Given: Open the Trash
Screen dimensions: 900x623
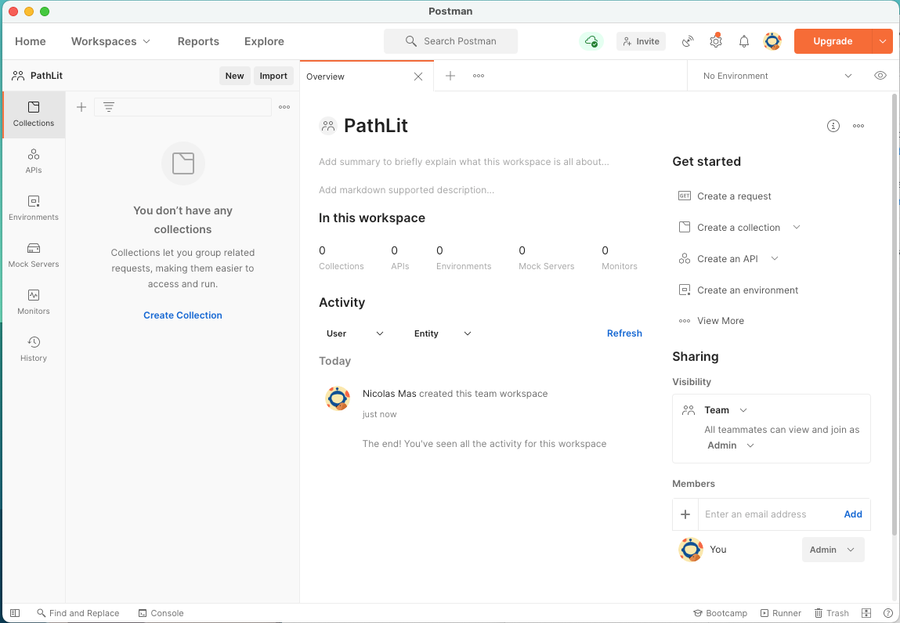Looking at the screenshot, I should [x=831, y=613].
